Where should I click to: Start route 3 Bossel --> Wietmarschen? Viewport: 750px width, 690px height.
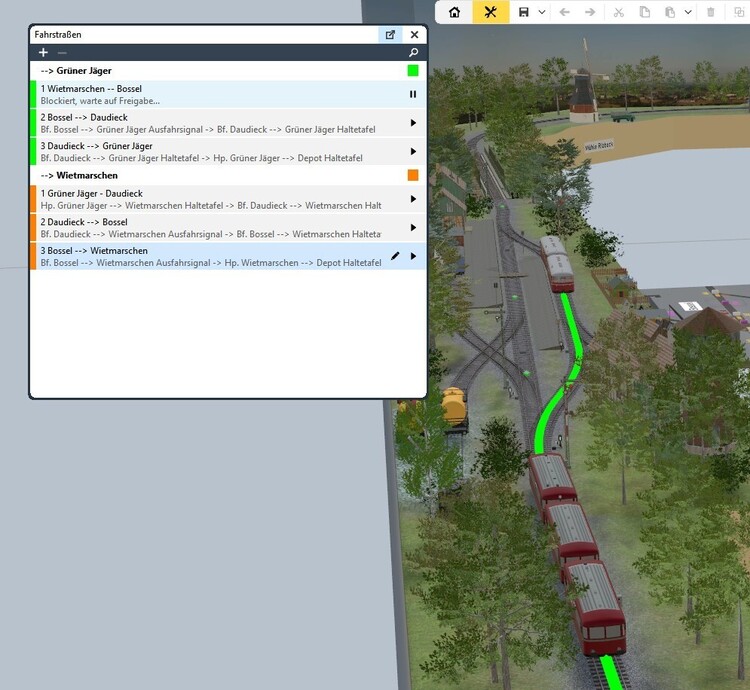click(x=413, y=256)
